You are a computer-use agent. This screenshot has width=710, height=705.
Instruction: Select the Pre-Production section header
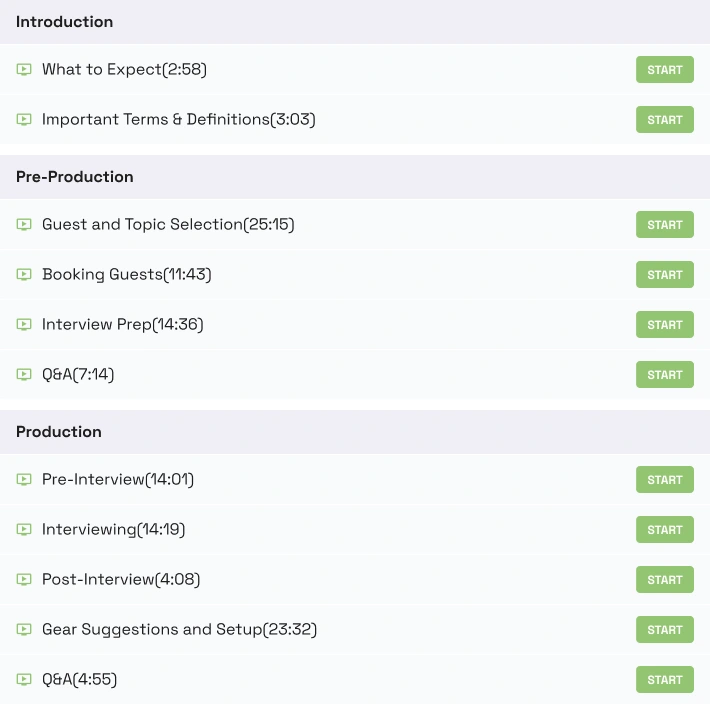tap(75, 177)
